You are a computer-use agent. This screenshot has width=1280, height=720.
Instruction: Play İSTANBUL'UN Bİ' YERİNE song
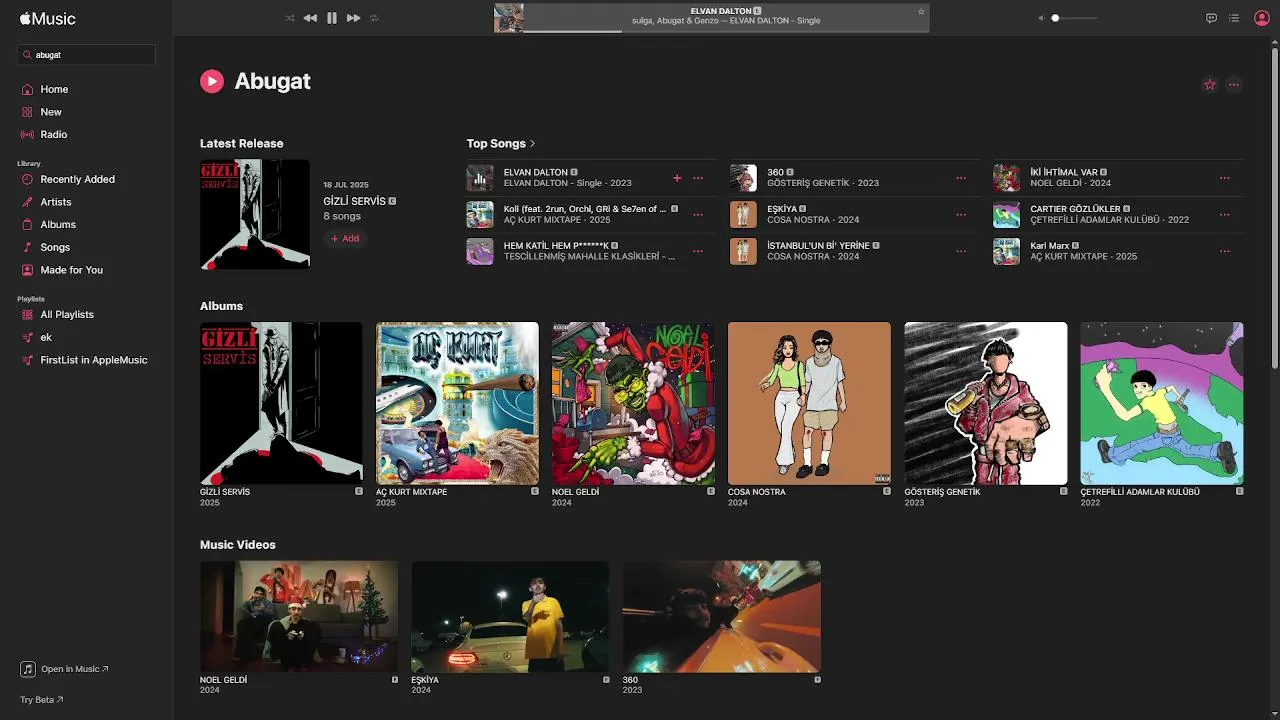[x=743, y=251]
